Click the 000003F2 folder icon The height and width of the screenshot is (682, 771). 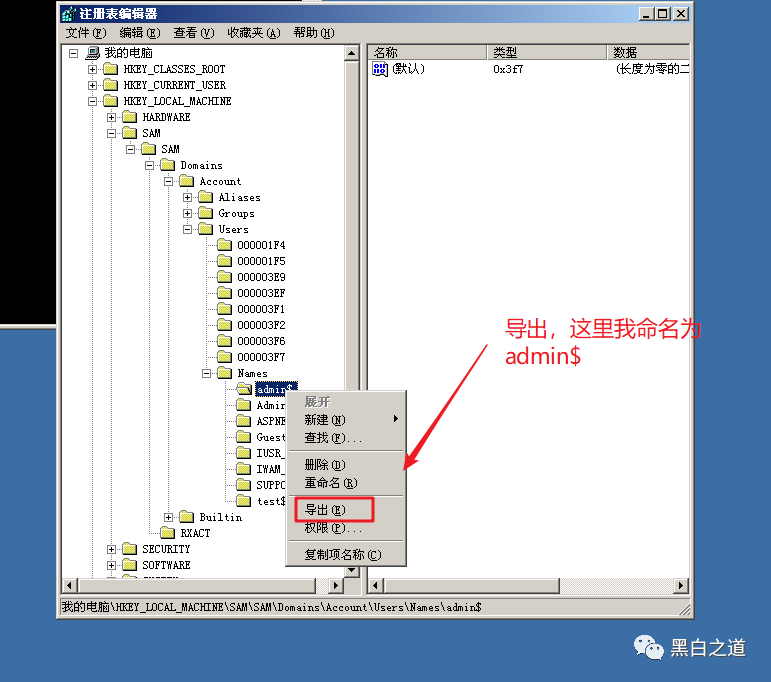pos(225,325)
